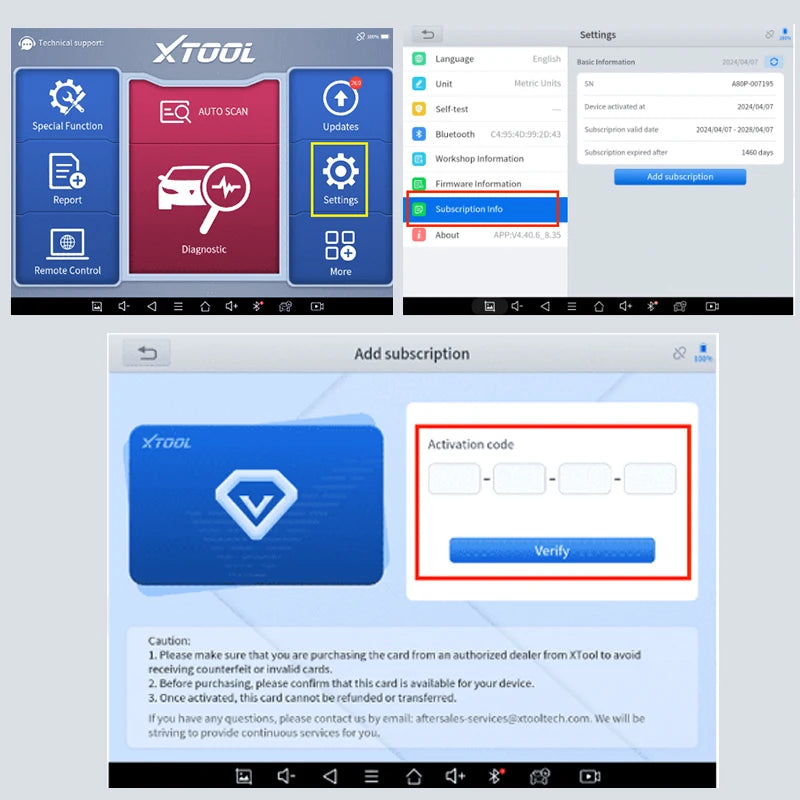The image size is (800, 800).
Task: Tap Bluetooth icon in Add subscription nav bar
Action: (496, 776)
